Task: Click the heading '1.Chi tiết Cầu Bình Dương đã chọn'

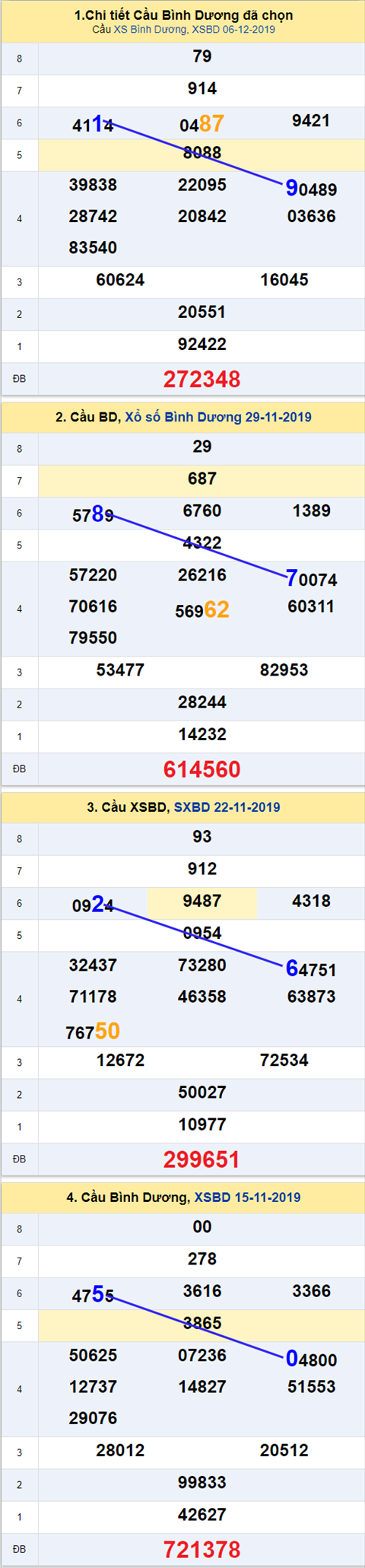Action: tap(183, 15)
